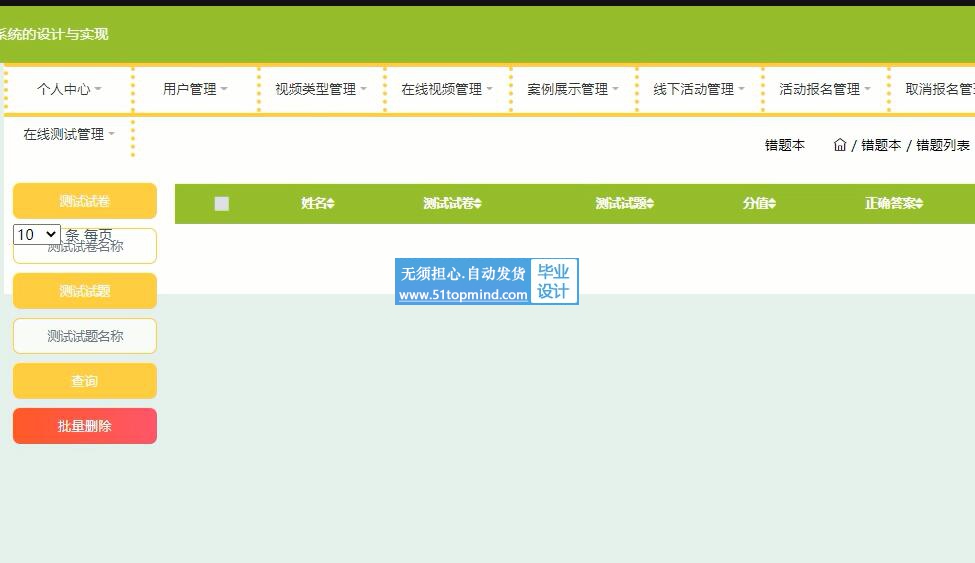This screenshot has height=563, width=975.
Task: Tick the select-all checkbox in table header
Action: pos(222,204)
